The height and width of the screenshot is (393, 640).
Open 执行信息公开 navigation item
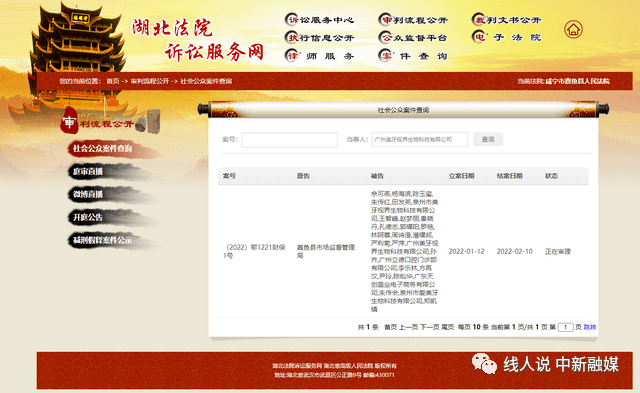[319, 38]
